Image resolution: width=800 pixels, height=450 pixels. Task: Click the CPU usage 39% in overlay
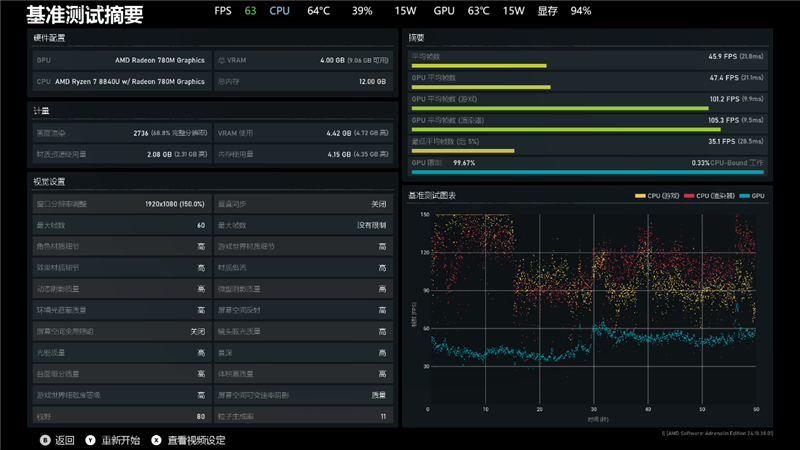pyautogui.click(x=362, y=11)
